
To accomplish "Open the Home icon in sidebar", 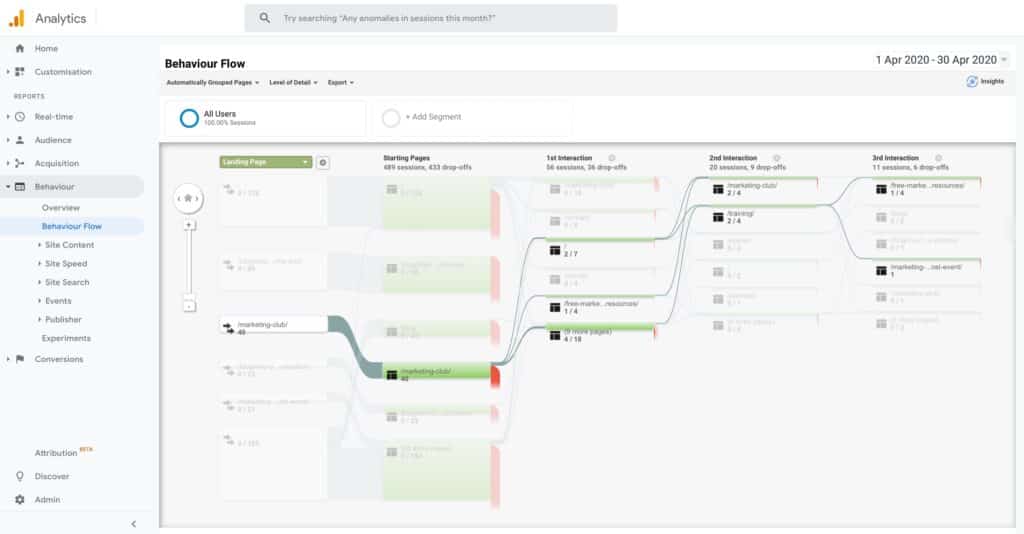I will pyautogui.click(x=20, y=48).
